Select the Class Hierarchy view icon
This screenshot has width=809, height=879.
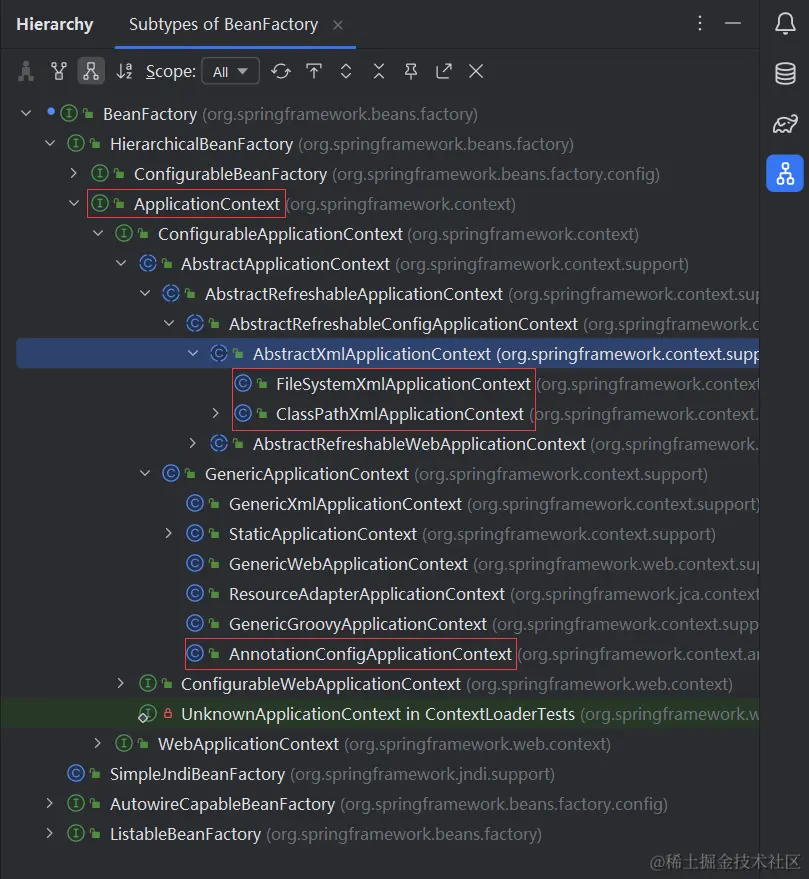pos(26,71)
